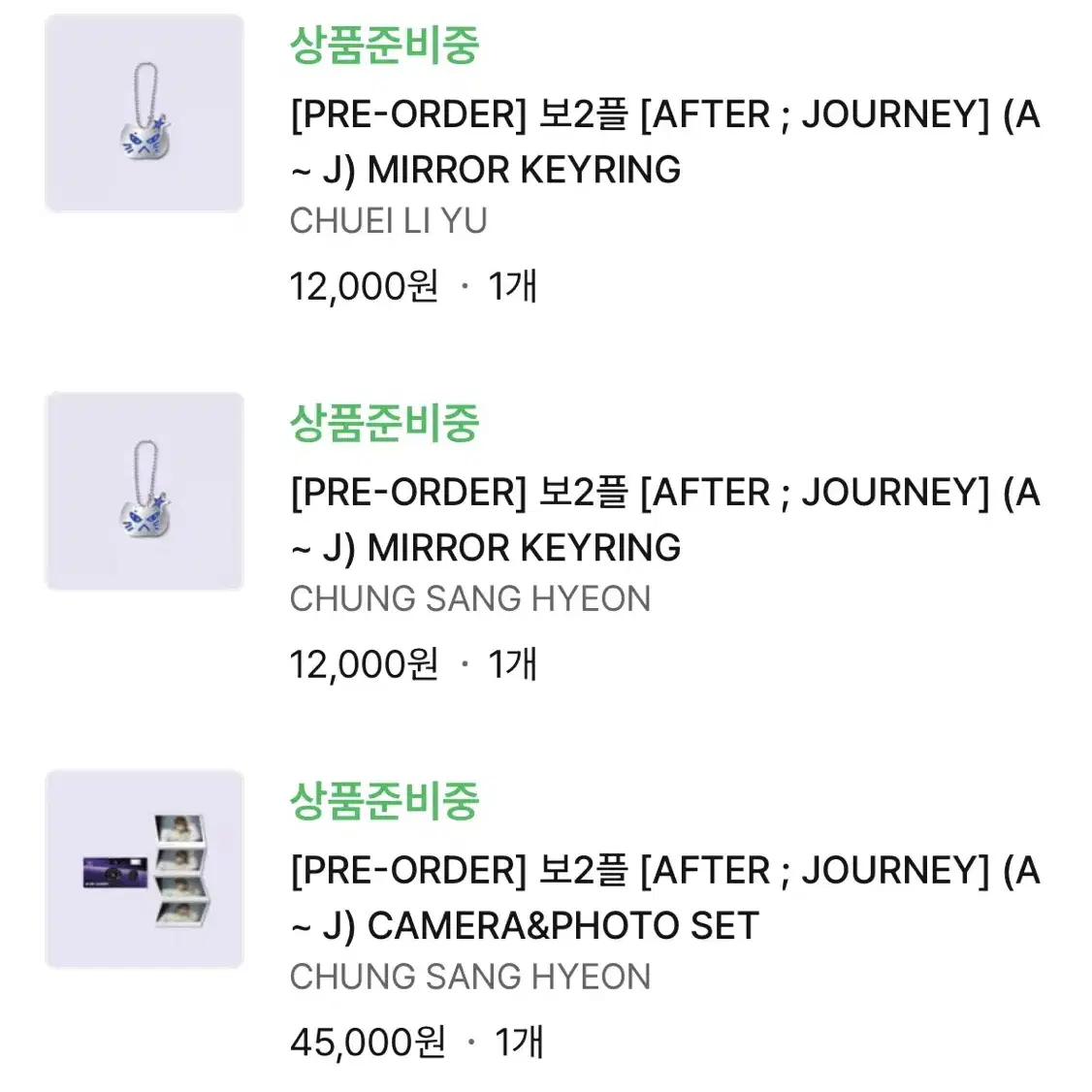Click the second 상품준비중 status label
This screenshot has height=1092, width=1092.
click(x=385, y=423)
